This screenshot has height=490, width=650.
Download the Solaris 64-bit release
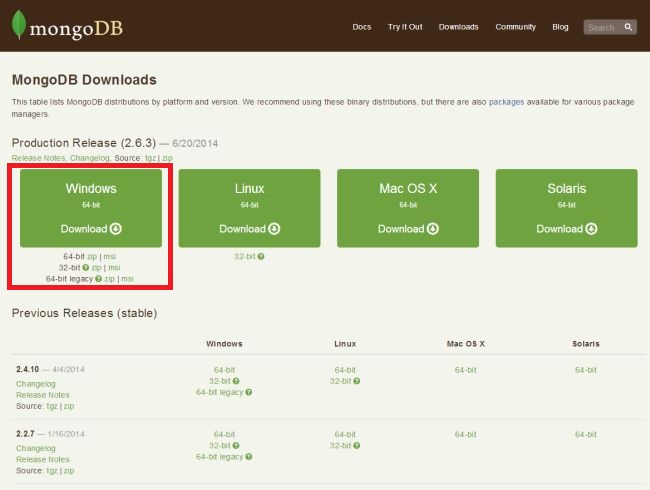pos(567,208)
